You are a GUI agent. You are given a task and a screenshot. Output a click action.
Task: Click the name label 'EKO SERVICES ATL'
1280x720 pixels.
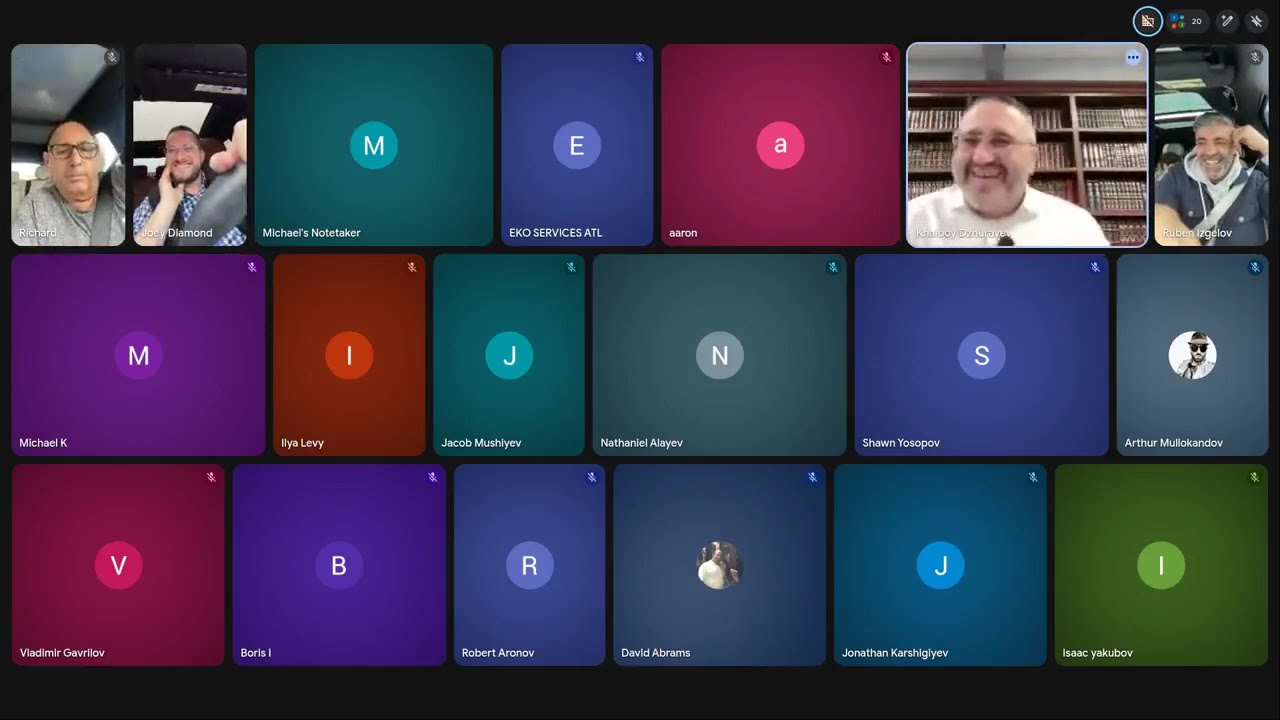556,233
